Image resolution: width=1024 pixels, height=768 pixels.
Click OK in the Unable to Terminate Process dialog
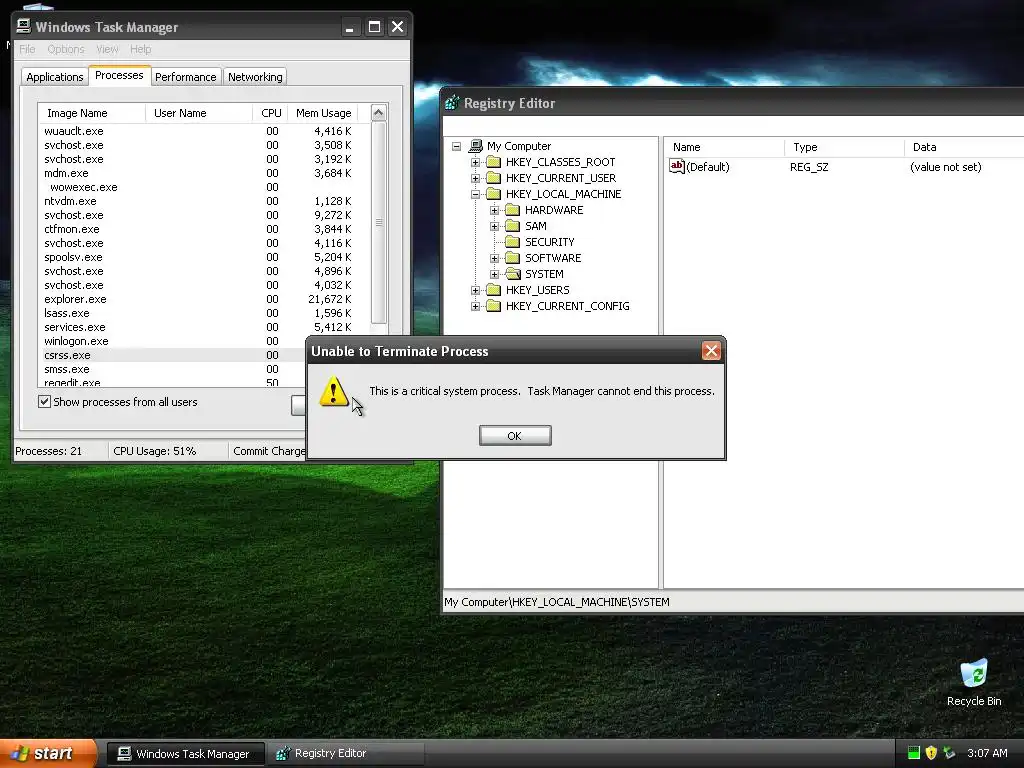[x=515, y=436]
